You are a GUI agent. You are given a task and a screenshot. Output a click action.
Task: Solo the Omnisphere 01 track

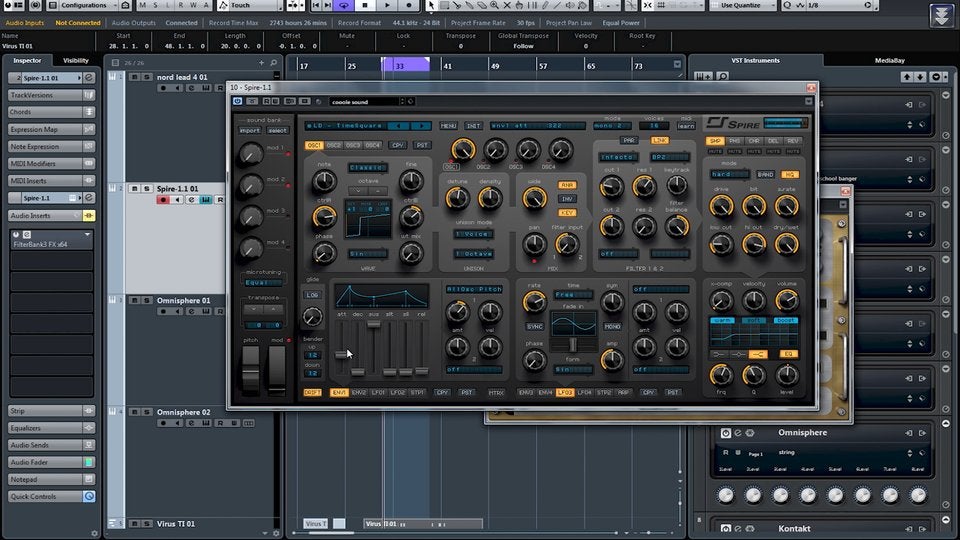tap(147, 301)
